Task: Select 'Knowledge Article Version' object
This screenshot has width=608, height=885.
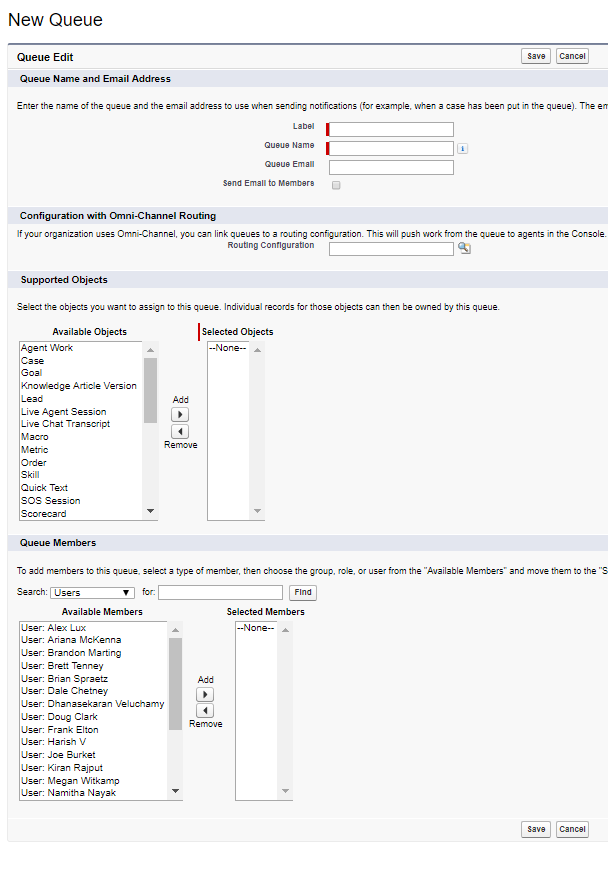Action: 81,386
